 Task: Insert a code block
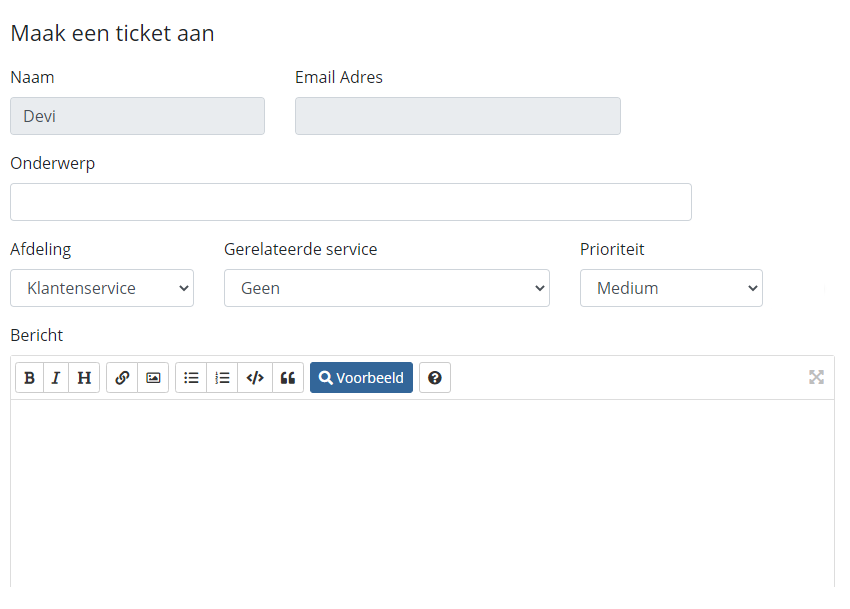point(255,377)
